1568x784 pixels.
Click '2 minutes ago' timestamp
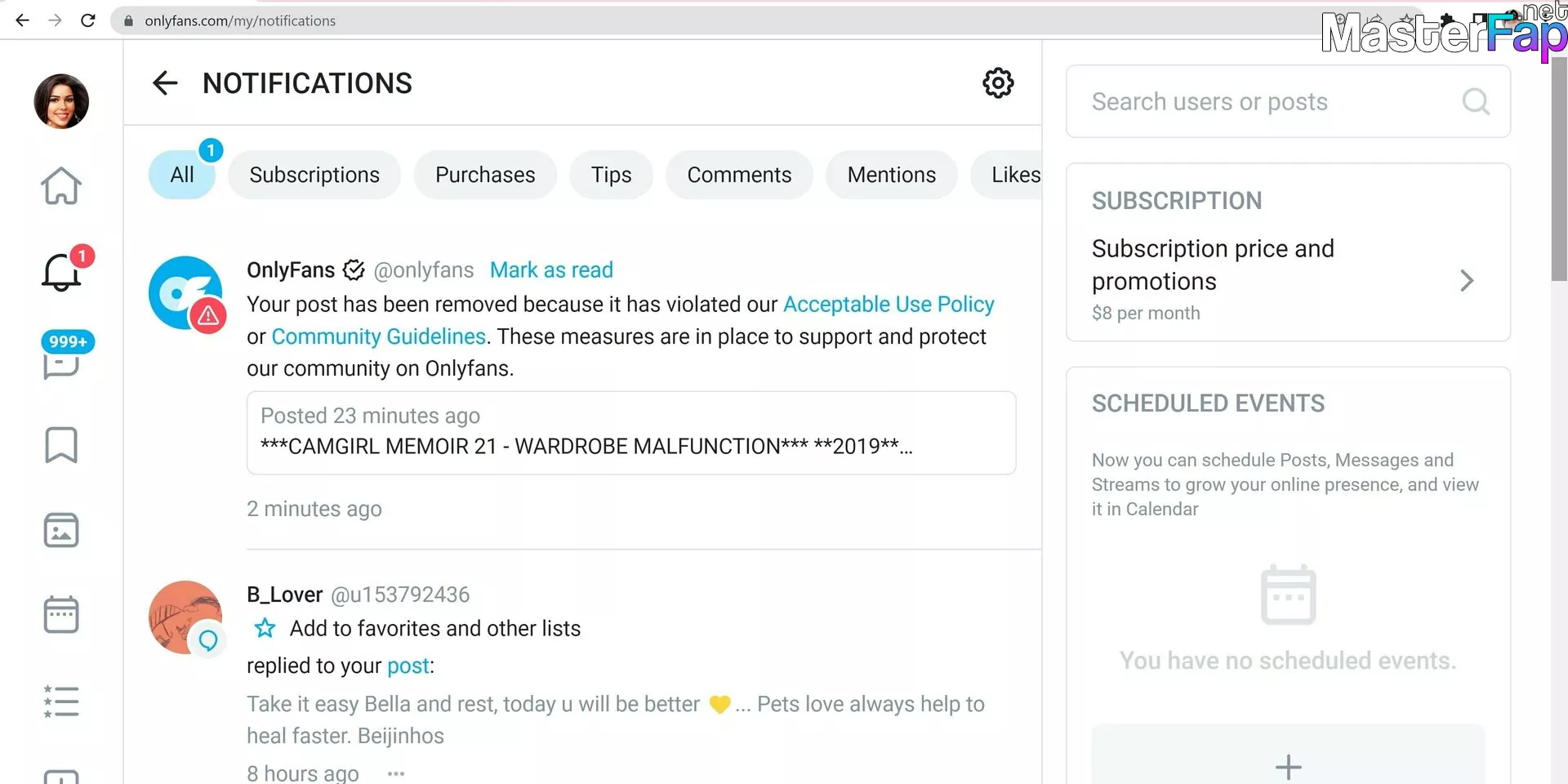314,509
